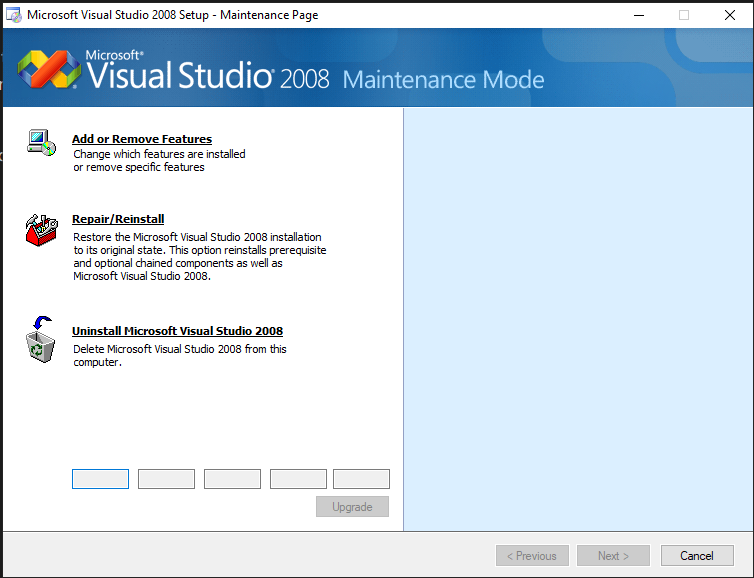Click the greyed-out Upgrade button
The image size is (754, 578).
(x=352, y=507)
